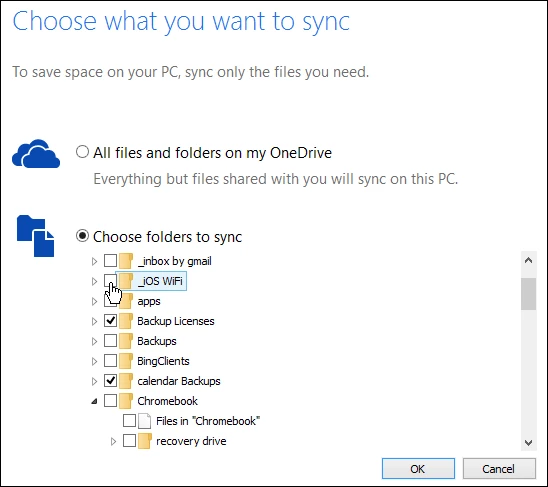Expand the apps folder tree
Image resolution: width=548 pixels, height=487 pixels.
click(94, 301)
